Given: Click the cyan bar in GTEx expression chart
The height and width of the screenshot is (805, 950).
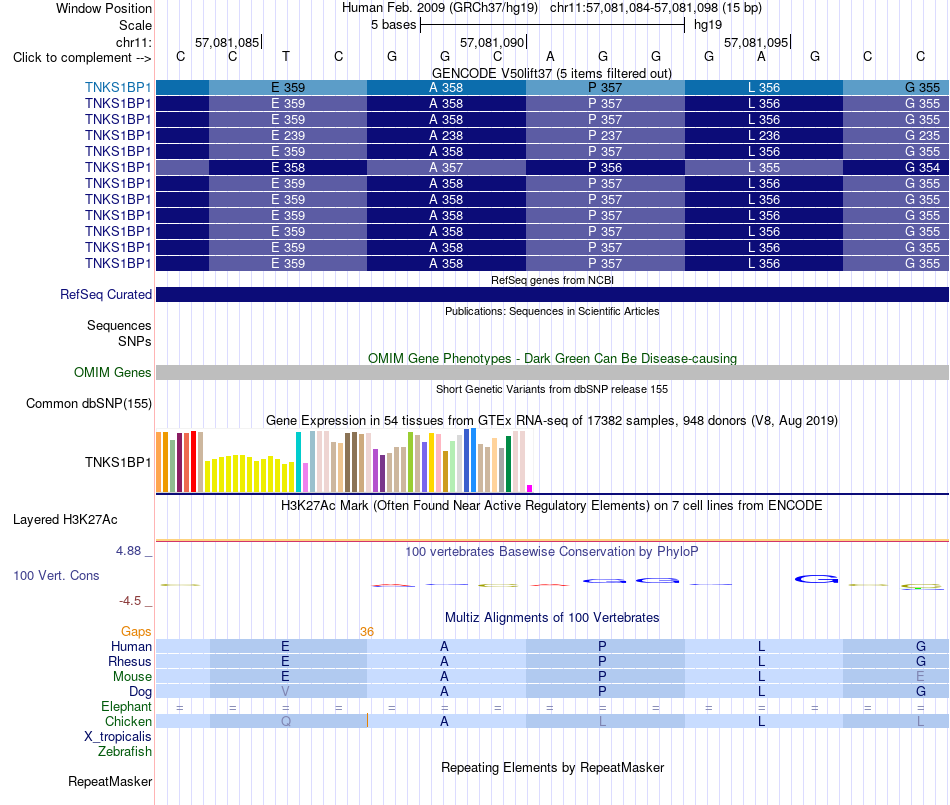Looking at the screenshot, I should (x=298, y=462).
